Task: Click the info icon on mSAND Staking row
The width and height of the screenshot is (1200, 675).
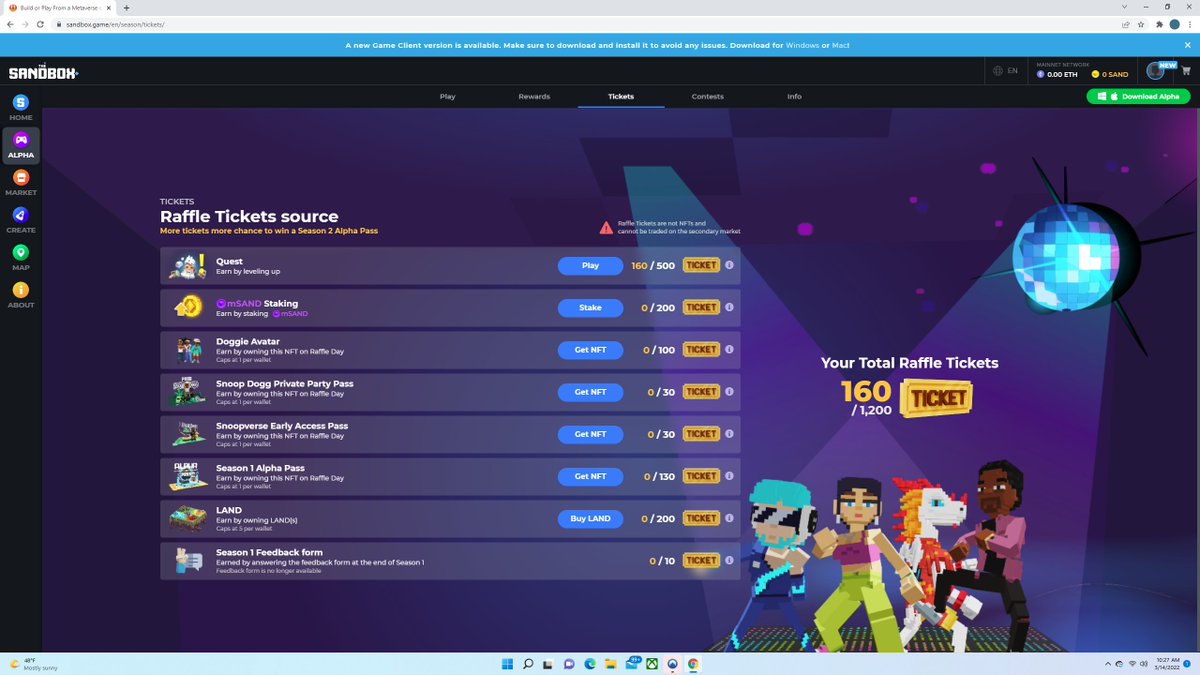Action: pos(729,307)
